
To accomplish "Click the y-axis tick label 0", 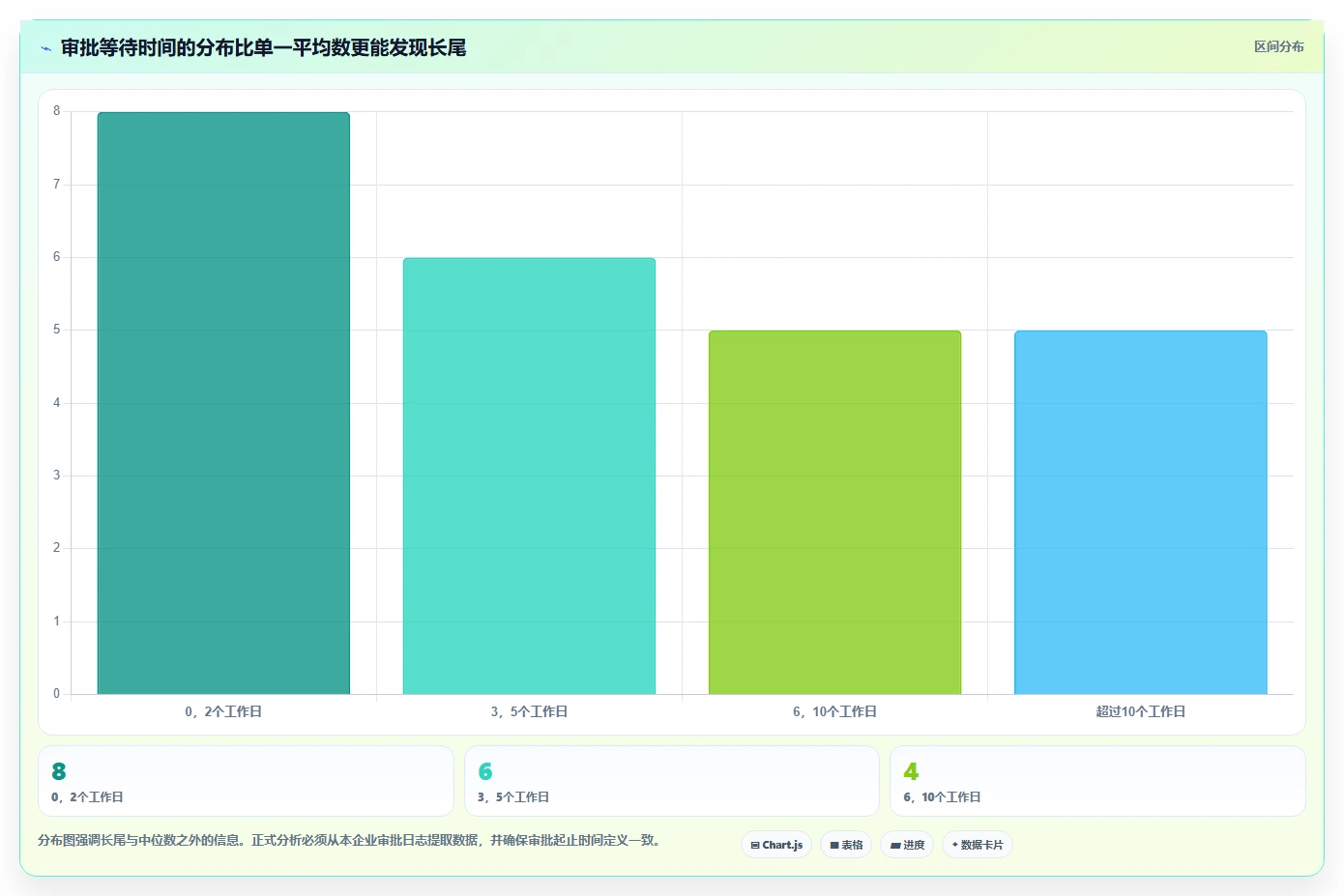I will [x=56, y=693].
